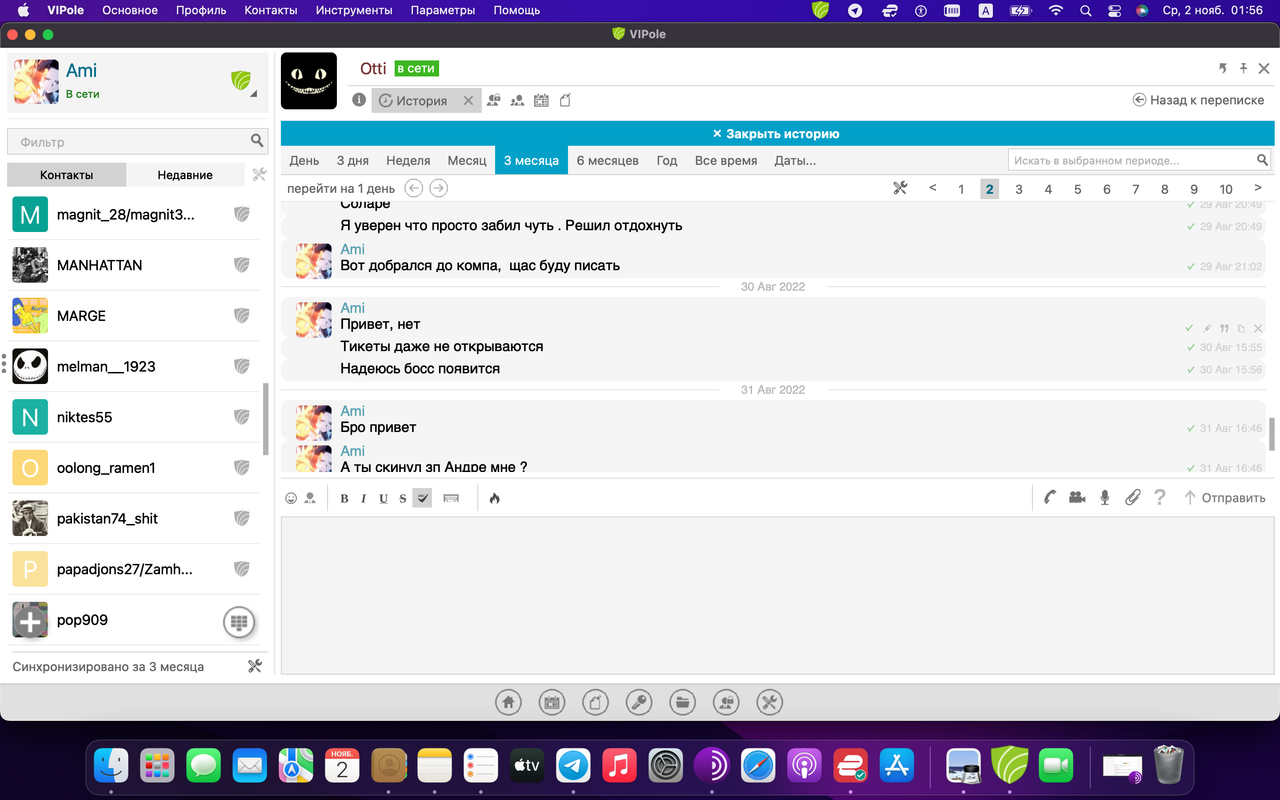Click the wrench icon beside Недавние tab
The height and width of the screenshot is (800, 1280).
pyautogui.click(x=260, y=175)
